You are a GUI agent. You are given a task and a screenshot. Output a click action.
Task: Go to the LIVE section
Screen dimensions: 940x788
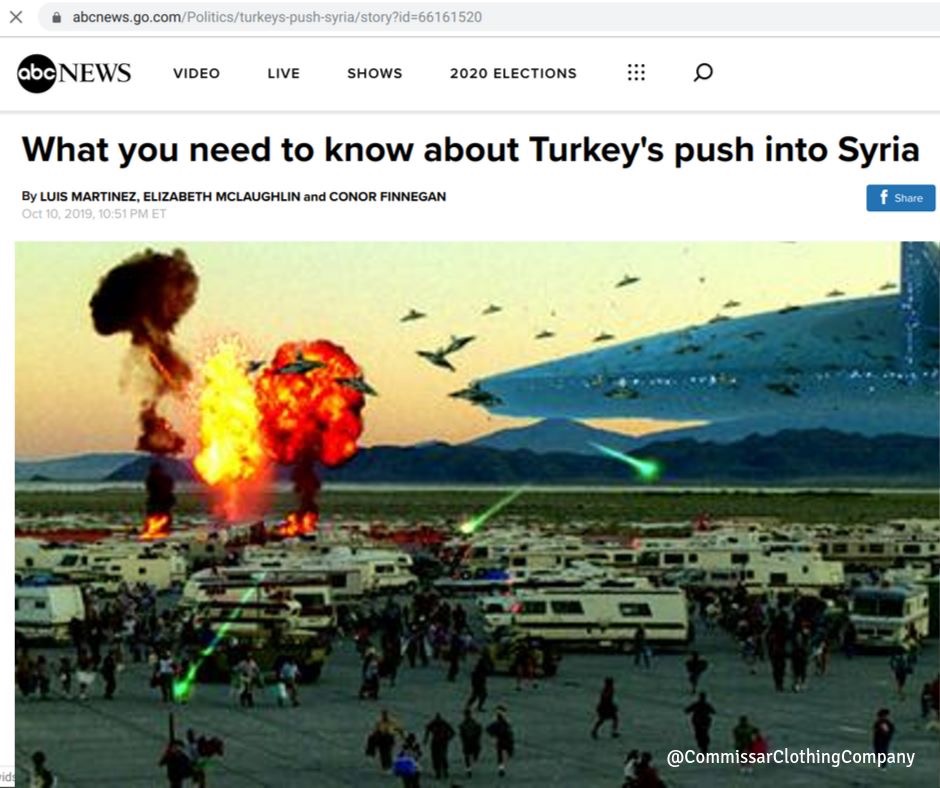[284, 73]
